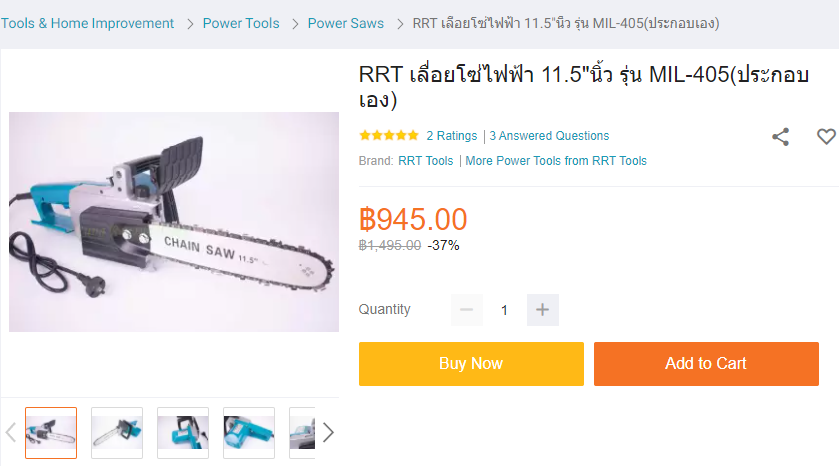
Task: Open the 2 Ratings link
Action: (x=452, y=136)
